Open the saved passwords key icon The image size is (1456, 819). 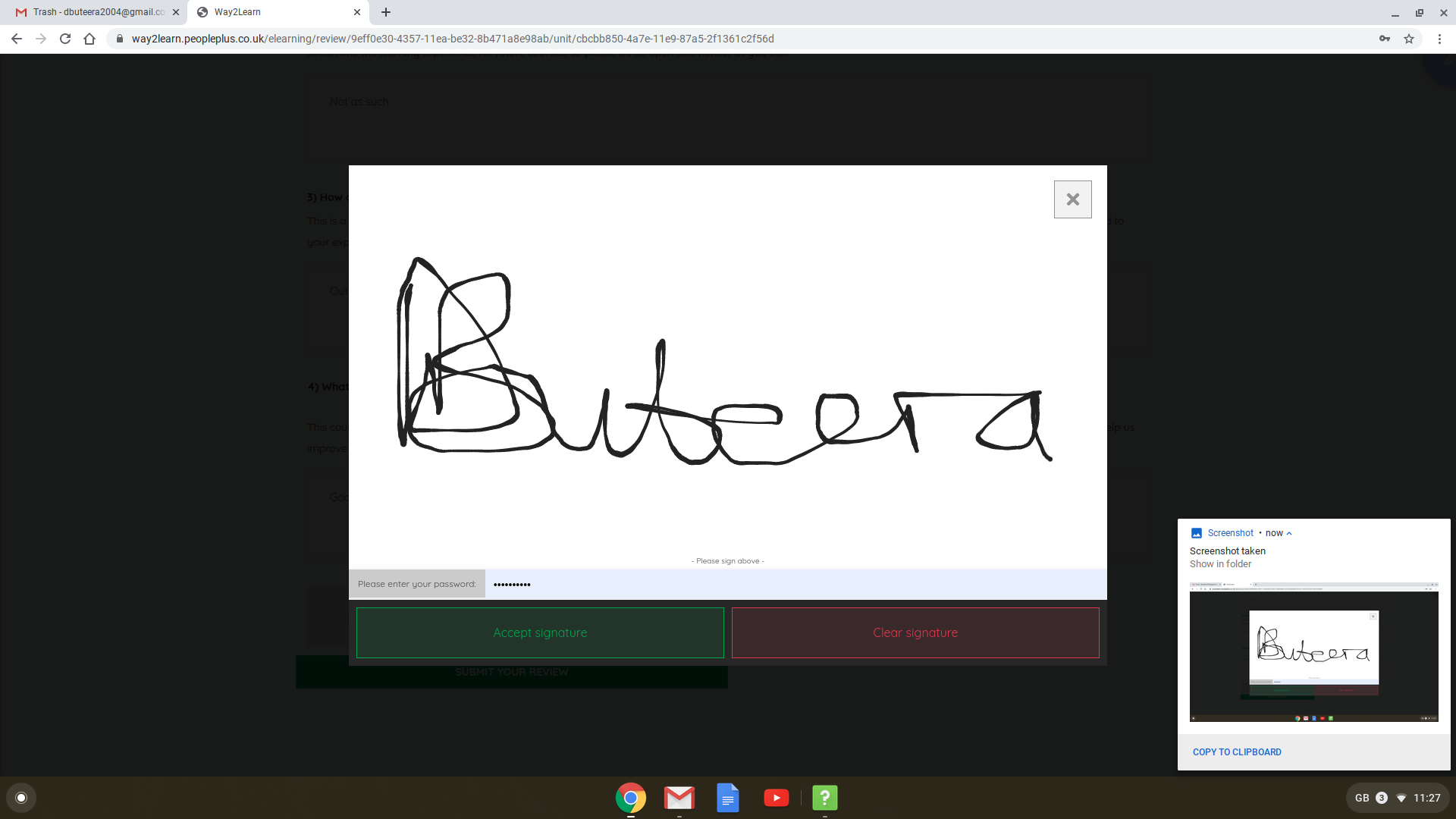click(1385, 39)
